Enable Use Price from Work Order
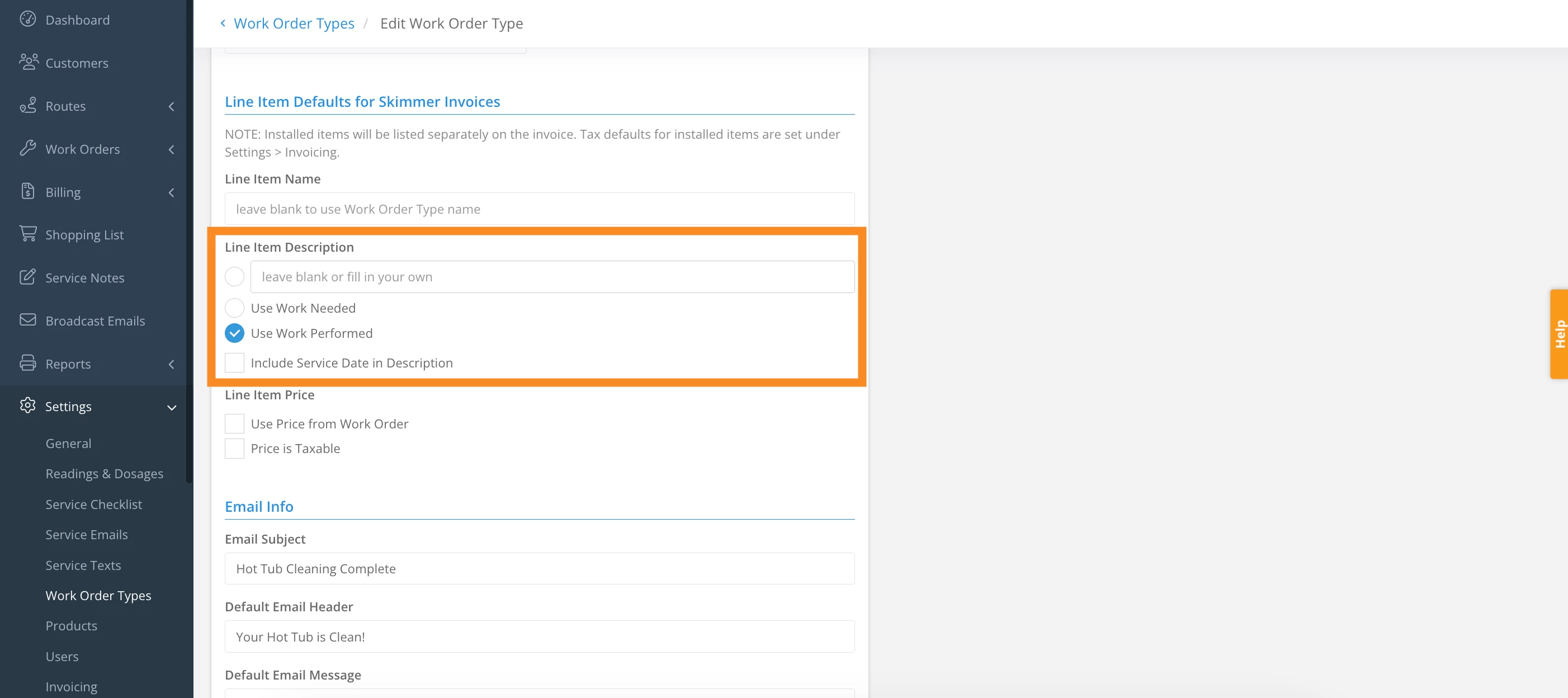 point(234,423)
